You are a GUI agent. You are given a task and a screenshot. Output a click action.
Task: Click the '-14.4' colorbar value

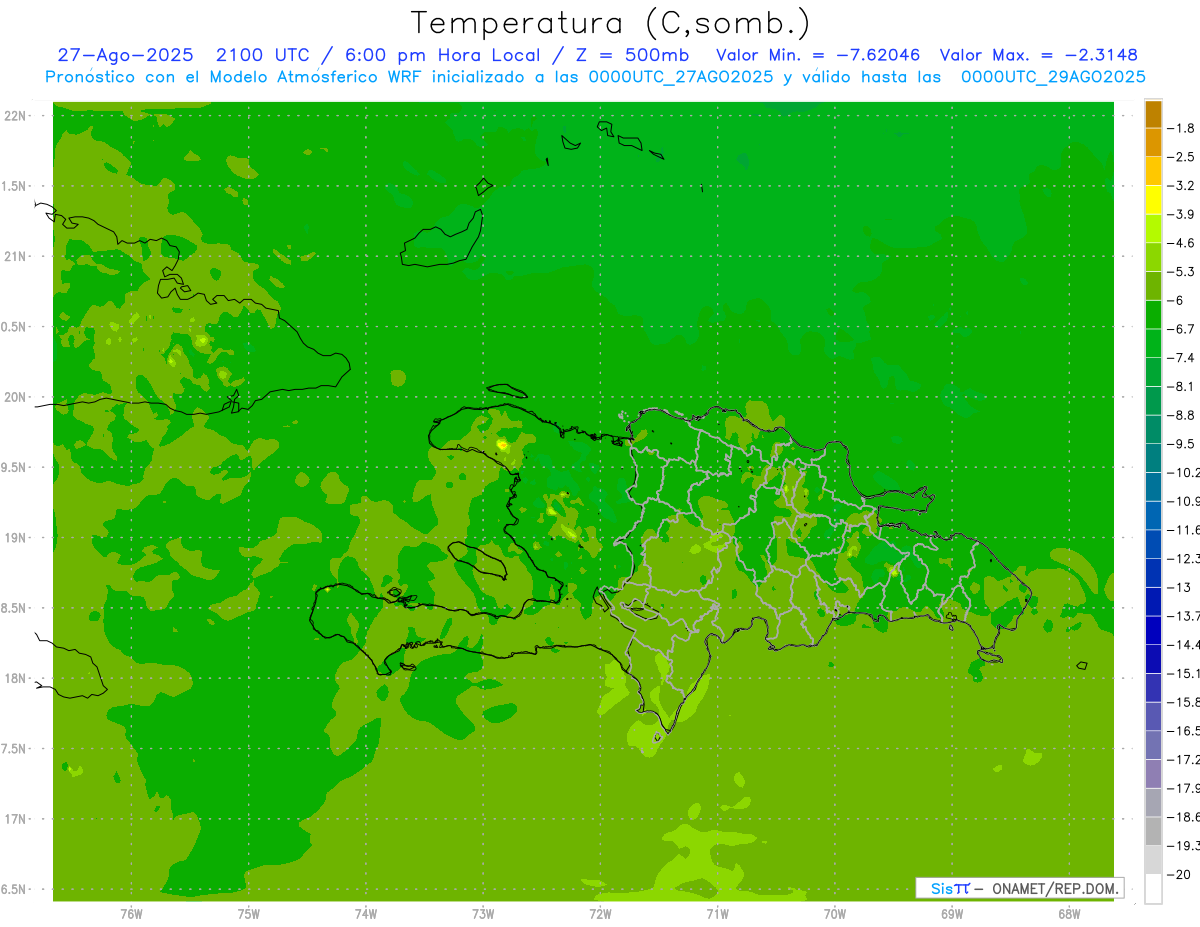1184,644
